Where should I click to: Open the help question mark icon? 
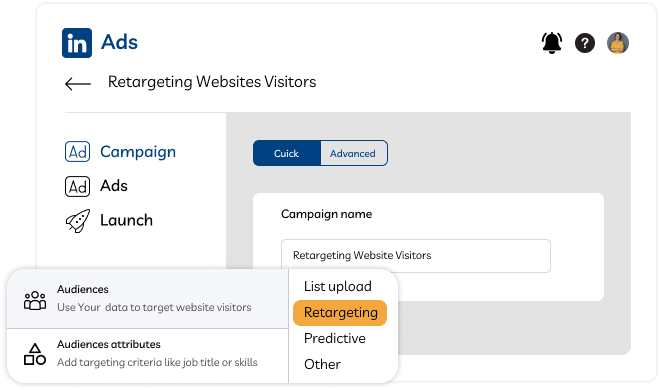585,43
